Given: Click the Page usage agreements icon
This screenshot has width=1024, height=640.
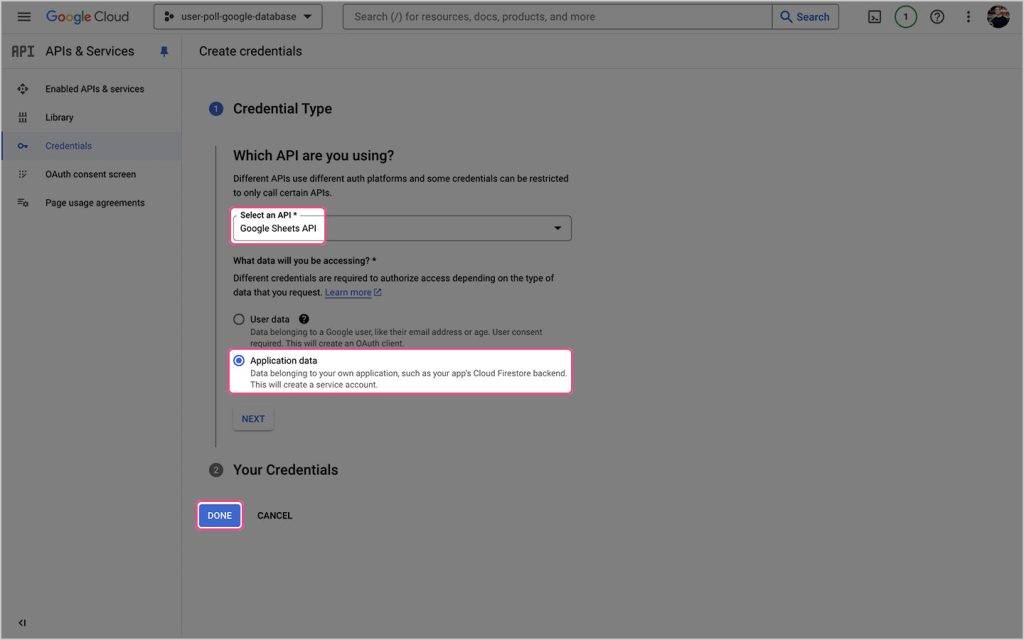Looking at the screenshot, I should 23,202.
